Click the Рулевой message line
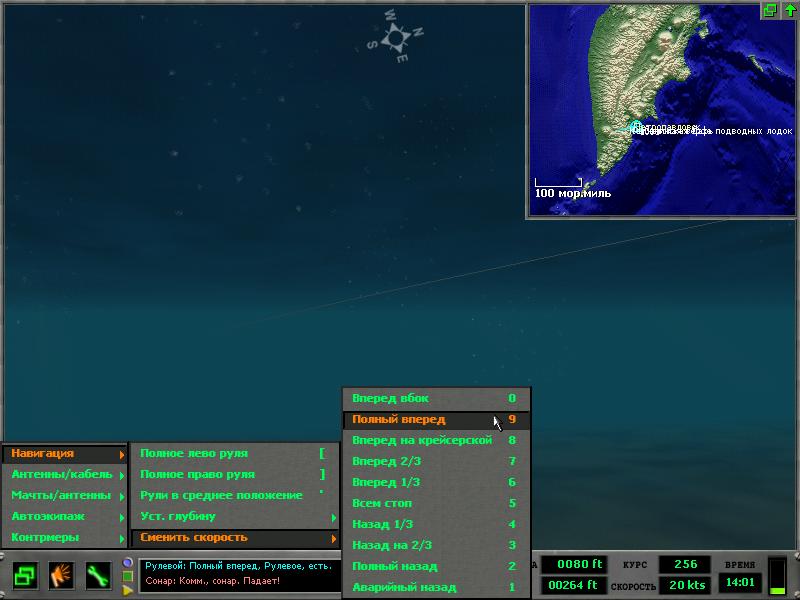The image size is (800, 600). point(238,566)
